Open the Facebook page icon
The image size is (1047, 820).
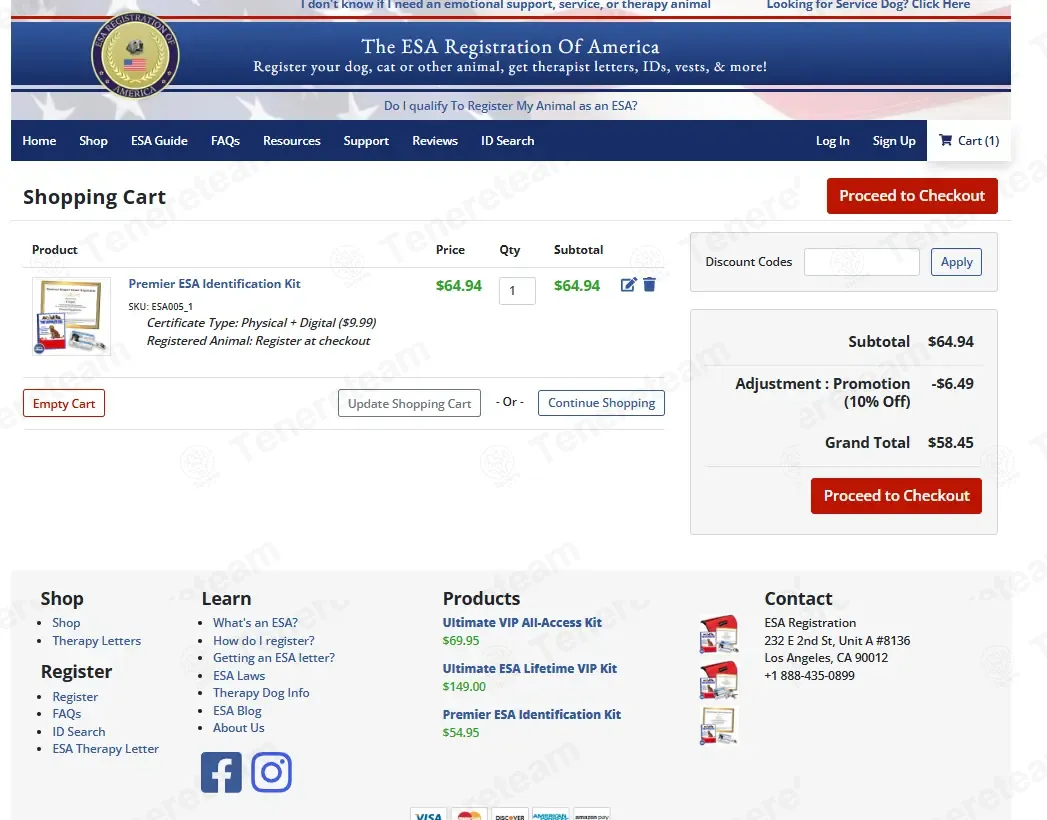click(x=221, y=772)
